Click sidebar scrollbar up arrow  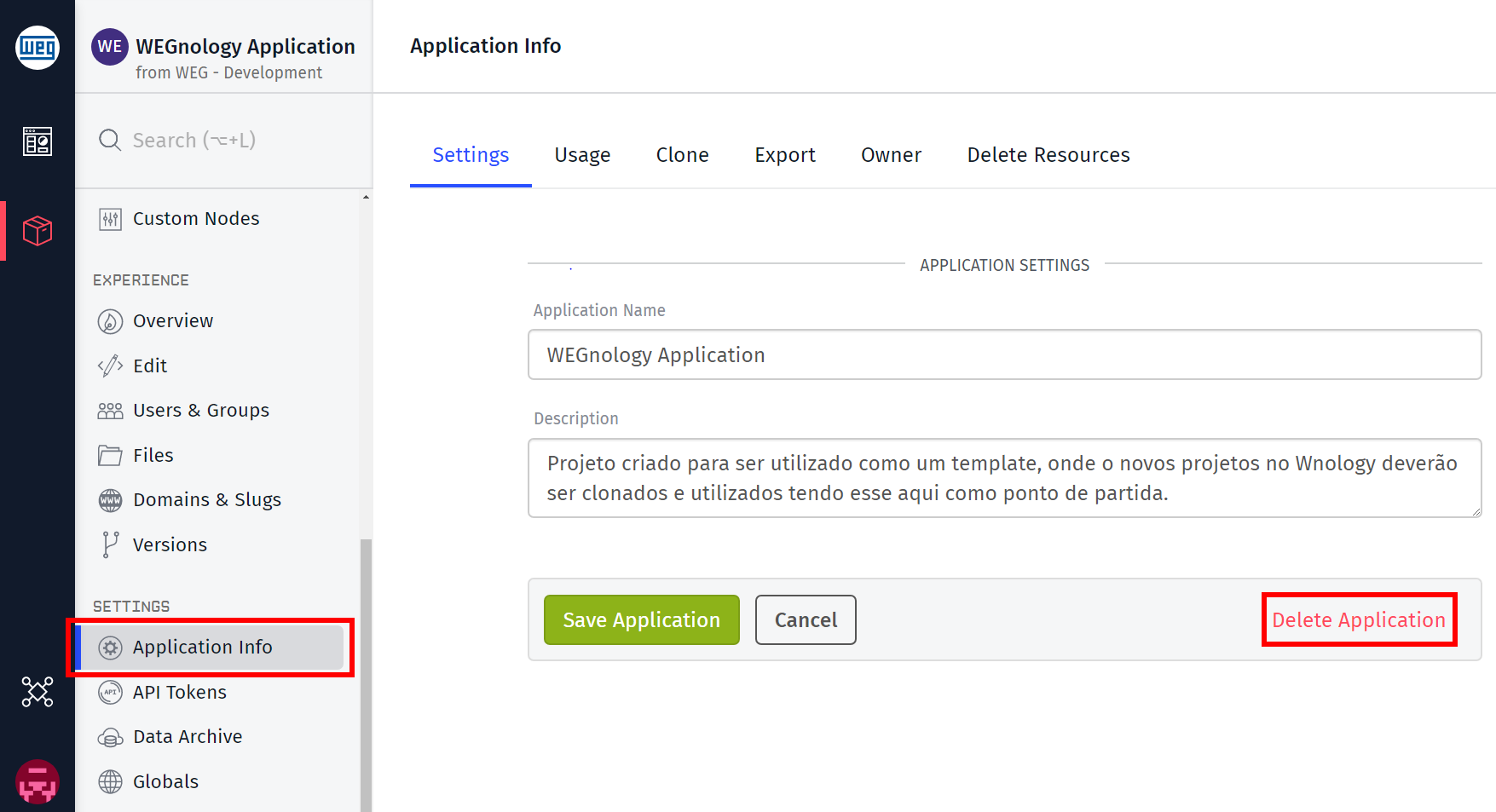(367, 197)
